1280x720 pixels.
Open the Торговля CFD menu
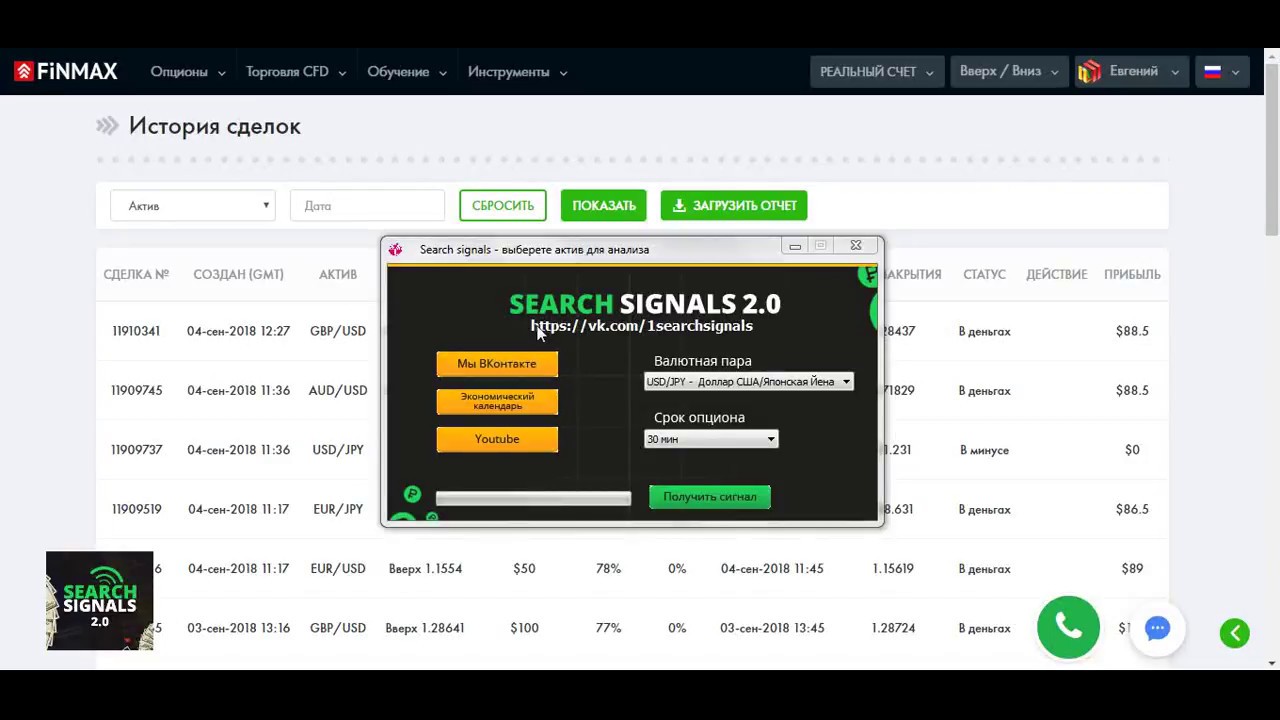tap(296, 72)
